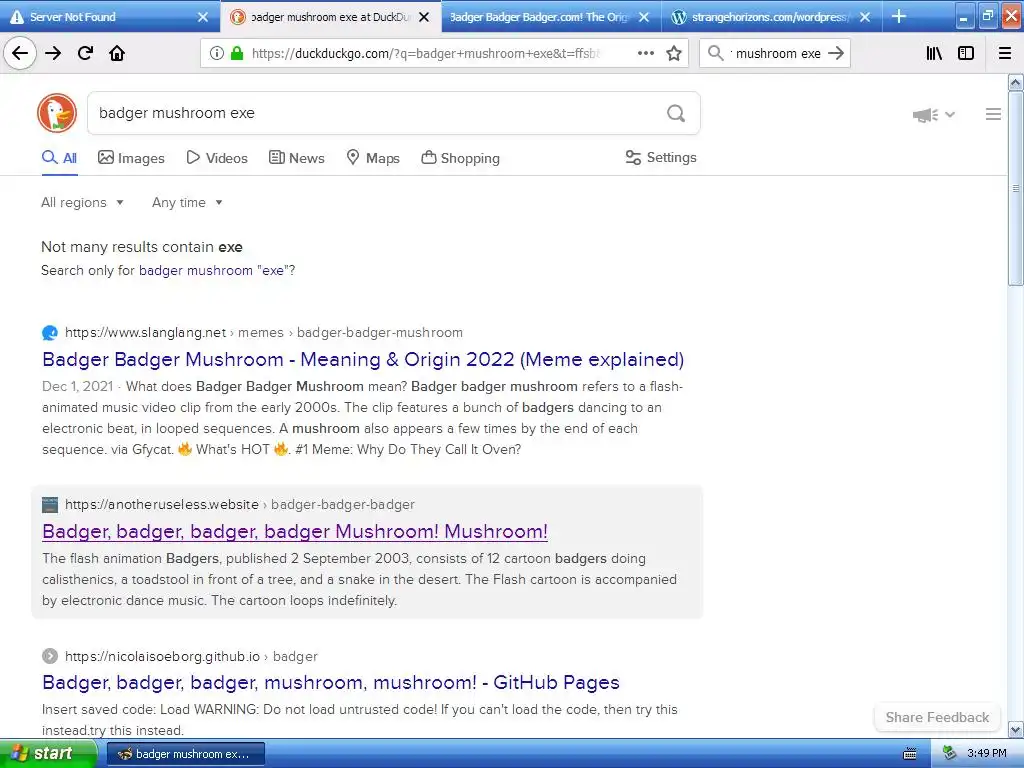The width and height of the screenshot is (1024, 768).
Task: Click nicolaisoeborg.github.io result favicon
Action: point(50,656)
